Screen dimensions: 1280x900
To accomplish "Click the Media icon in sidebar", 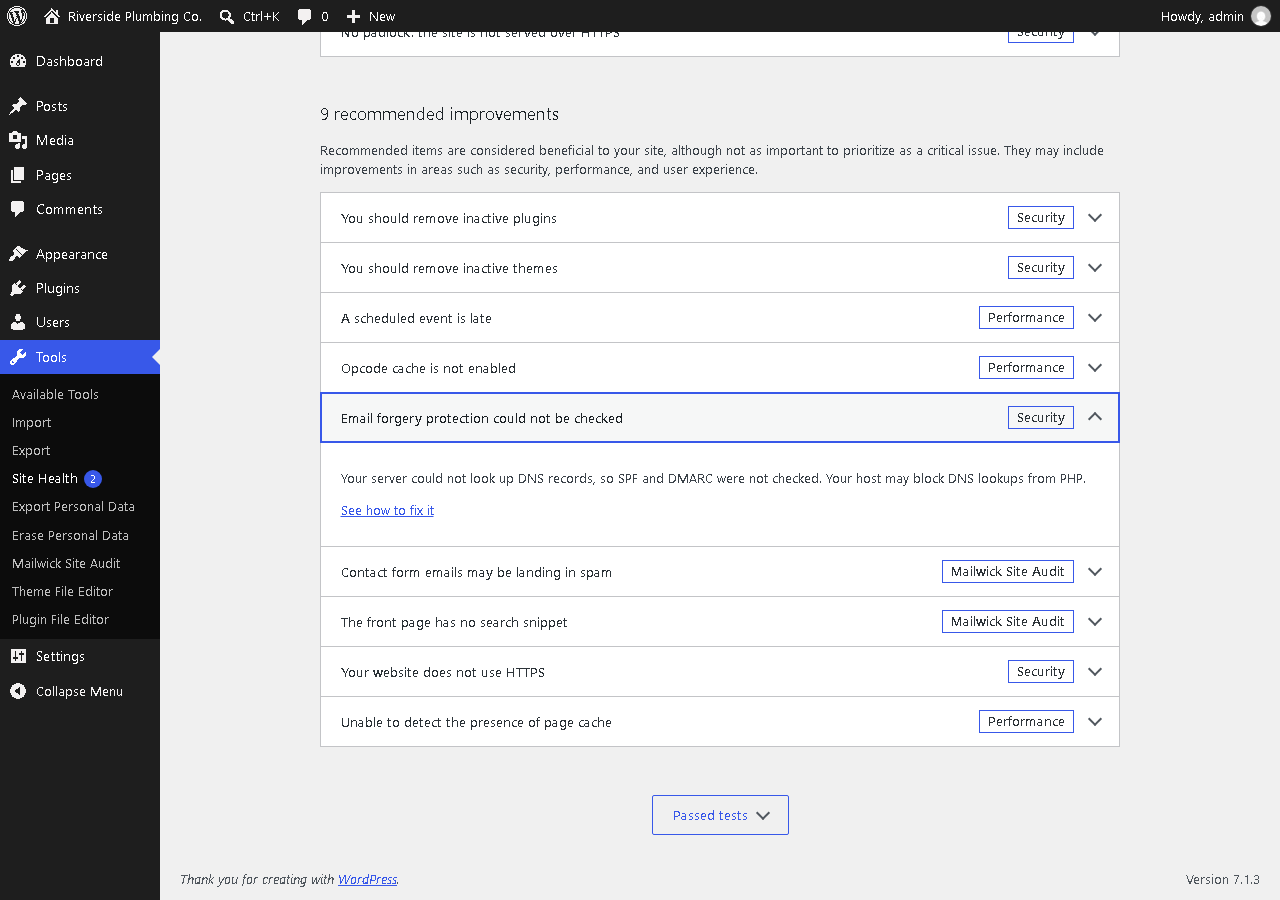I will click(x=18, y=140).
